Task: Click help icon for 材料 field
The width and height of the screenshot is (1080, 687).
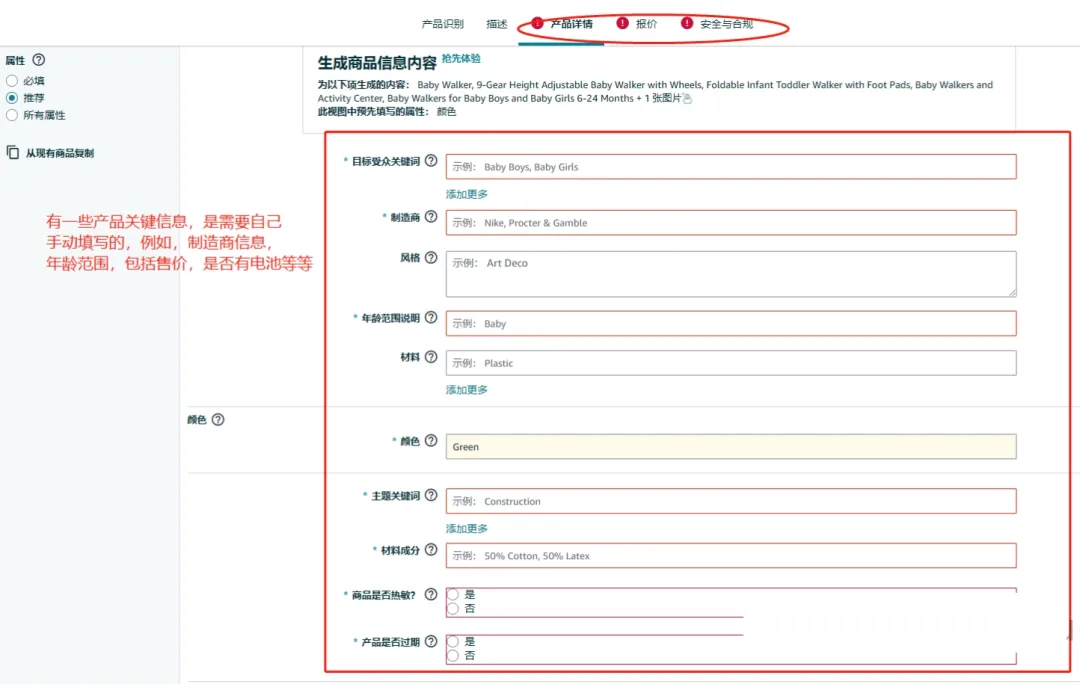Action: (431, 356)
